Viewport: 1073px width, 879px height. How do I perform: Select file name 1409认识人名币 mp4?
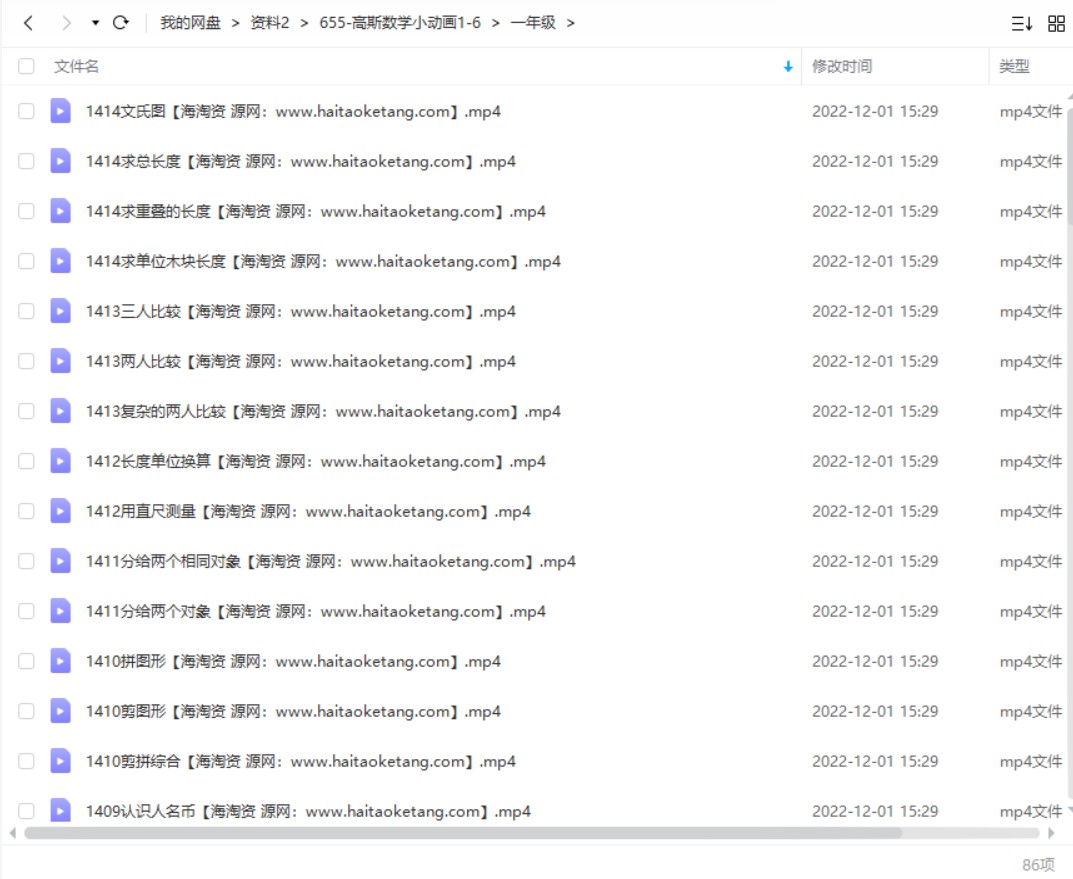[x=308, y=811]
